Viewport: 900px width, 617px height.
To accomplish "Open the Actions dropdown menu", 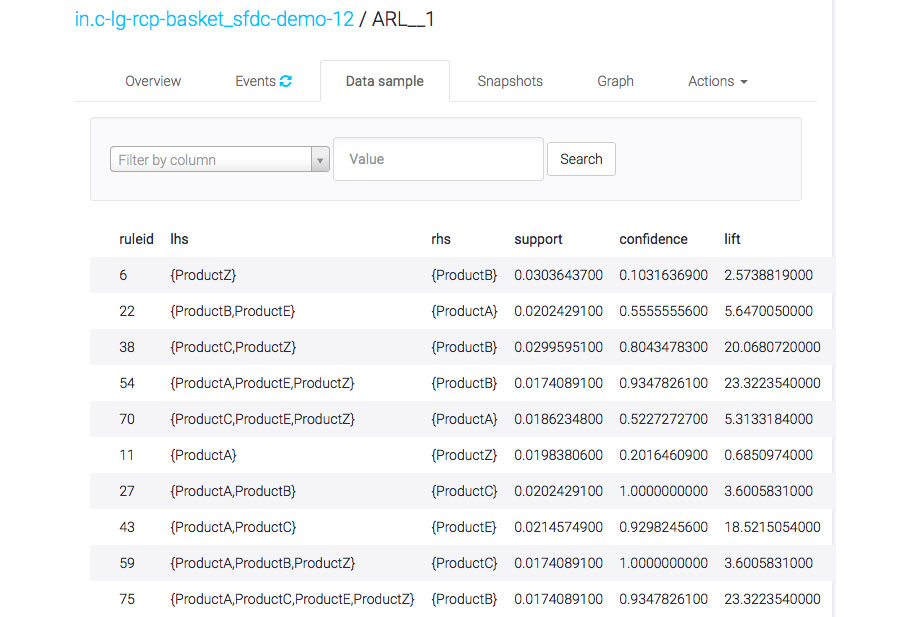I will 716,81.
